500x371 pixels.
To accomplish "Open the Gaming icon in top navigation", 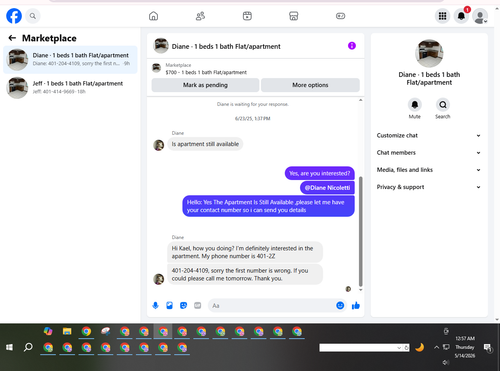I will (340, 16).
